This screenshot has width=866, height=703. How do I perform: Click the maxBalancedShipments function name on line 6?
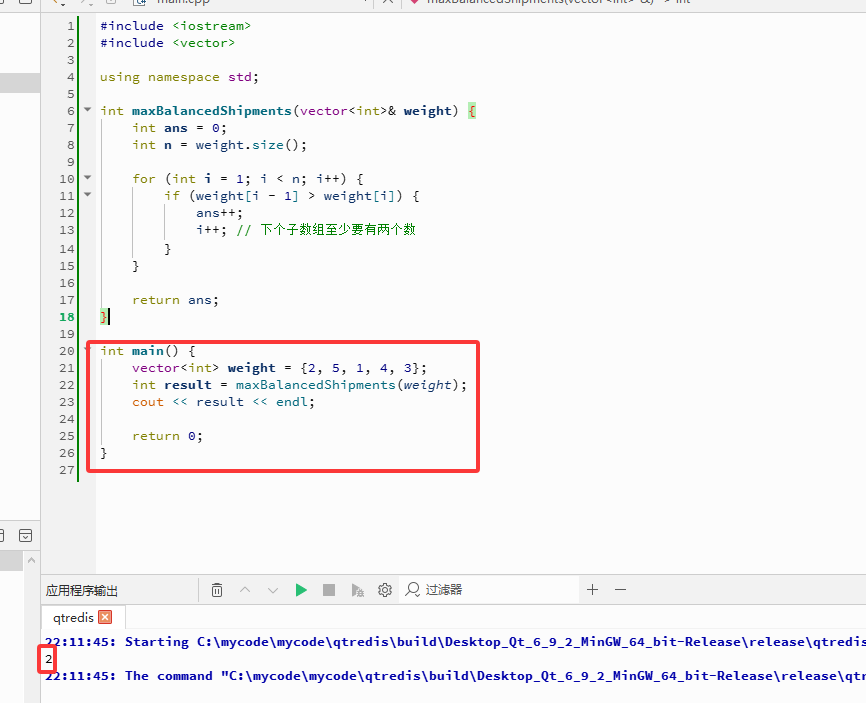coord(212,111)
